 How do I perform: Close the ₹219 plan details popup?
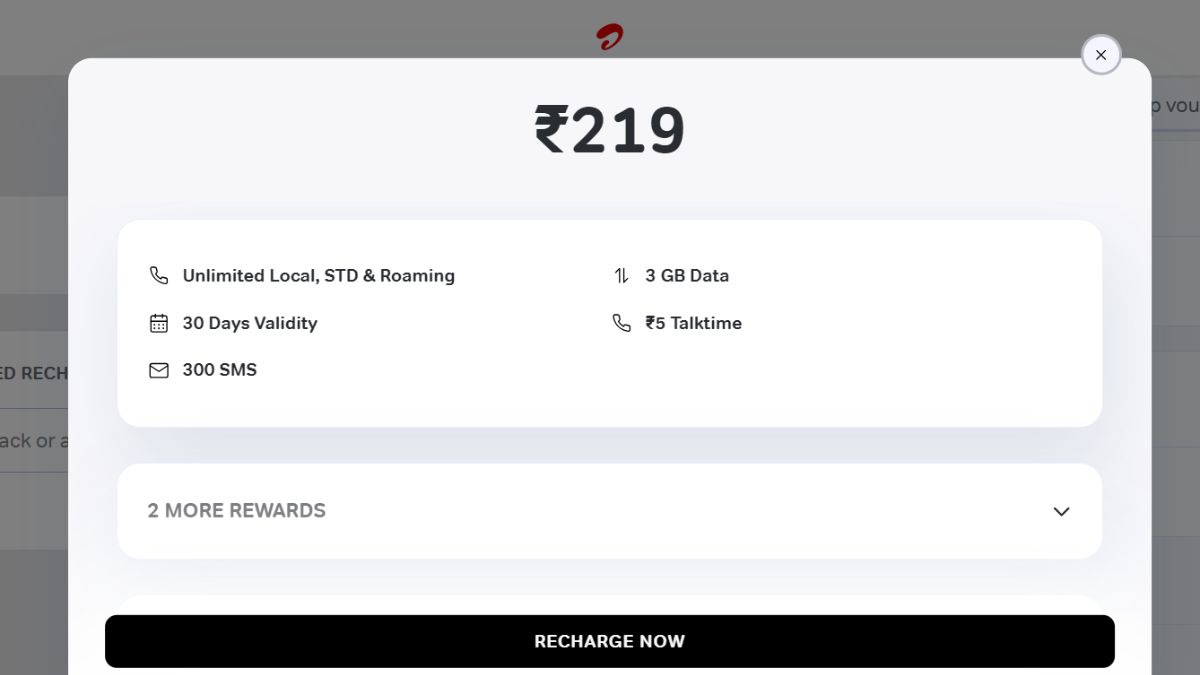click(1101, 55)
